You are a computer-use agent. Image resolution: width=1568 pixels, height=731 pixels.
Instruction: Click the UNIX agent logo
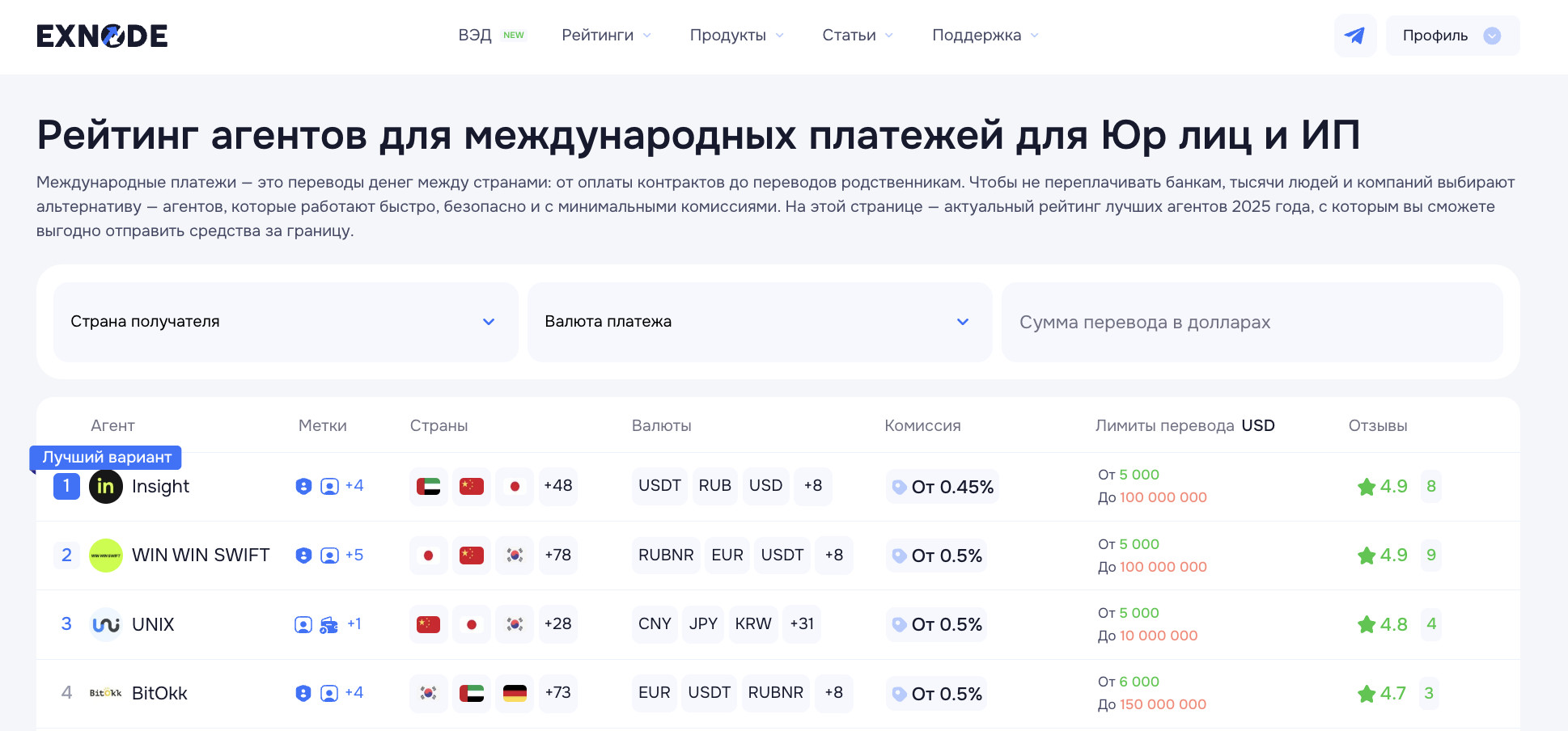click(x=106, y=624)
